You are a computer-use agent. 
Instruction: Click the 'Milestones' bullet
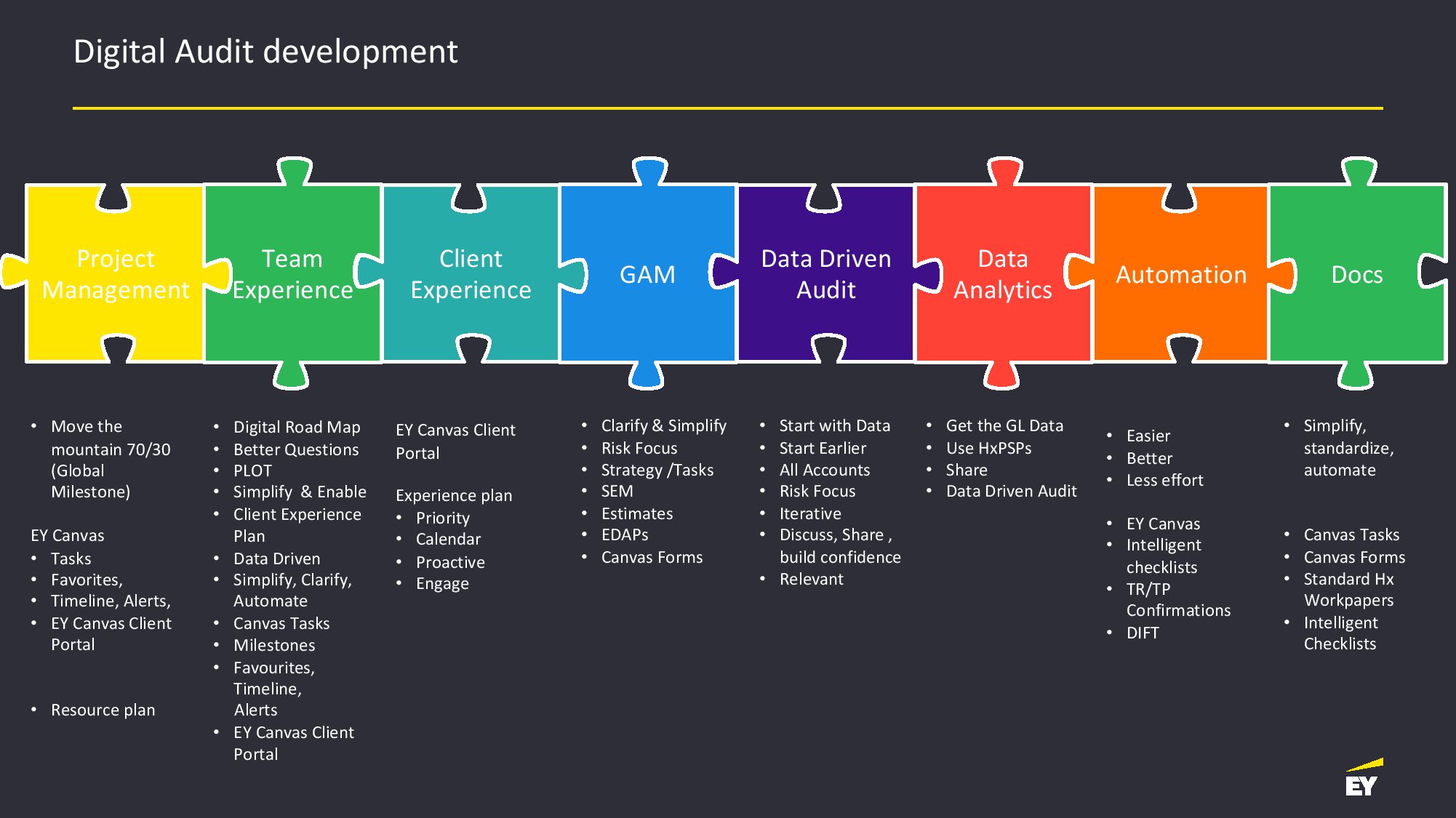pyautogui.click(x=274, y=645)
